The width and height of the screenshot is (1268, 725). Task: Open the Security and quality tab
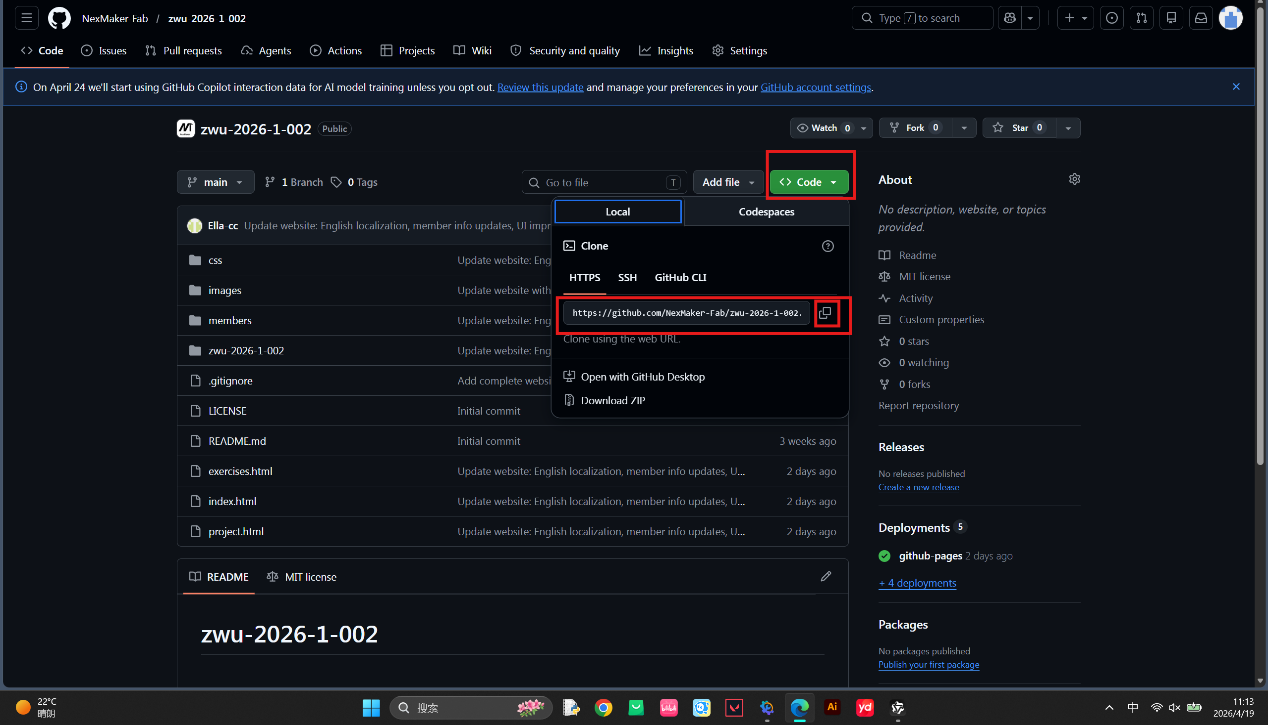(565, 51)
